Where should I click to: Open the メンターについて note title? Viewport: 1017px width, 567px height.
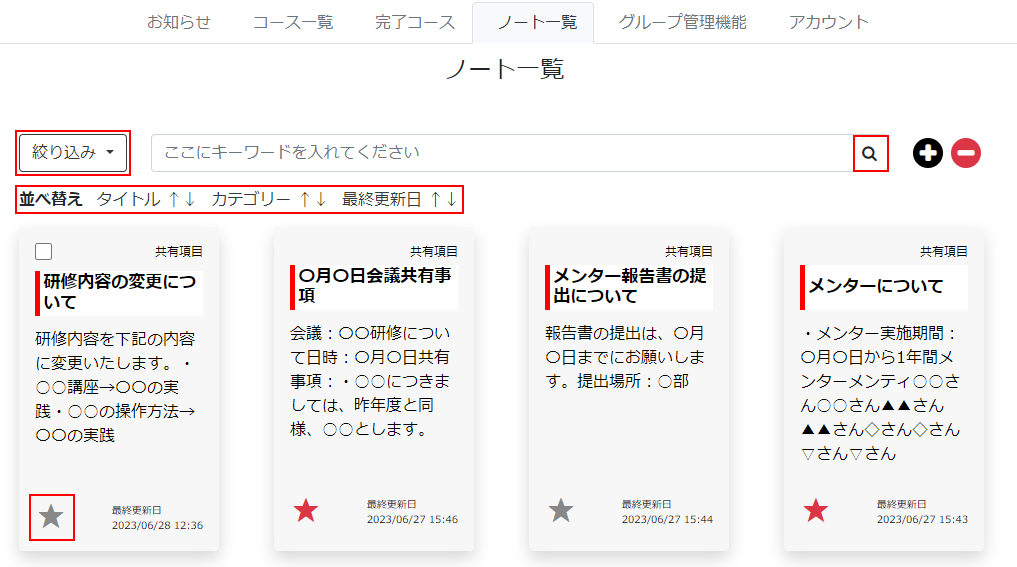875,286
